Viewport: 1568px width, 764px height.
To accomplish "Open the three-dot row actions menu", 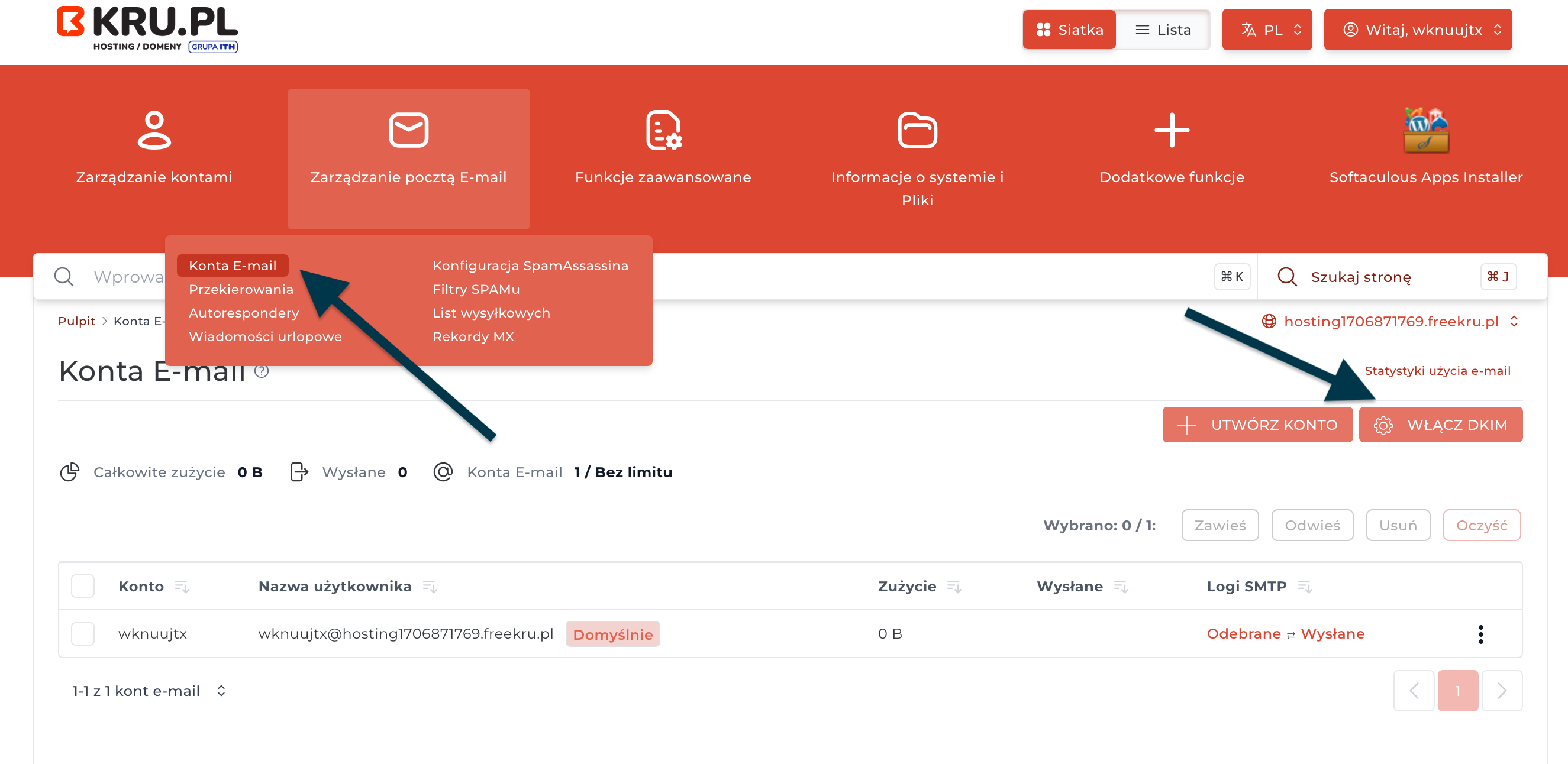I will click(x=1480, y=634).
